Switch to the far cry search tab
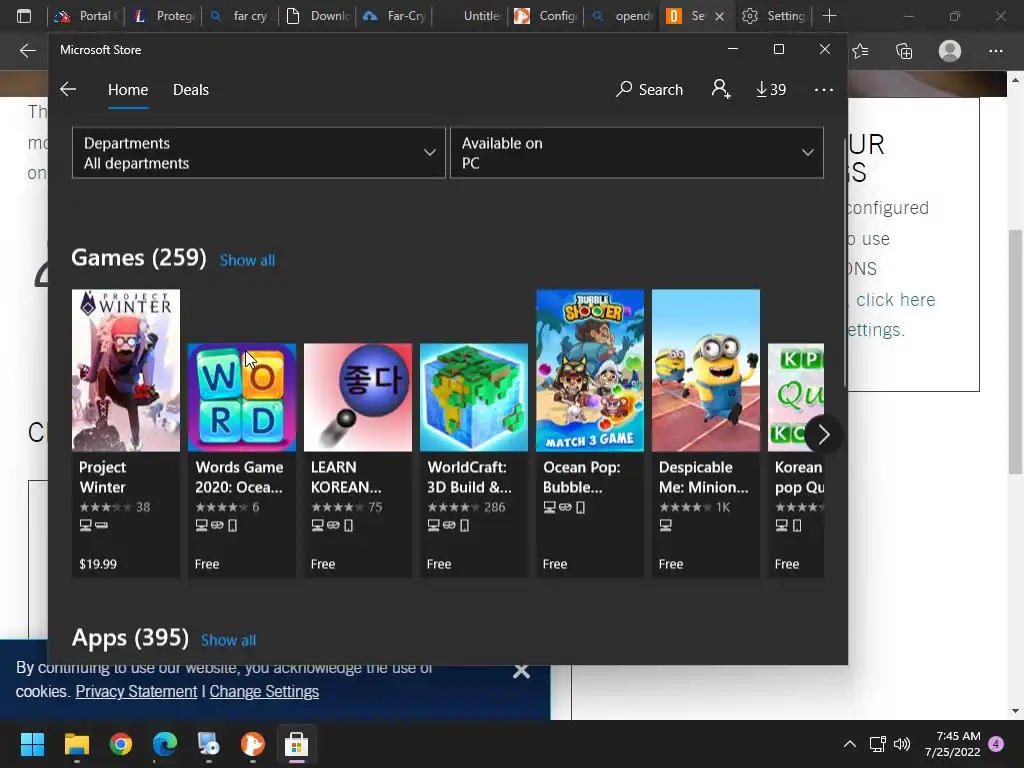 [x=241, y=16]
